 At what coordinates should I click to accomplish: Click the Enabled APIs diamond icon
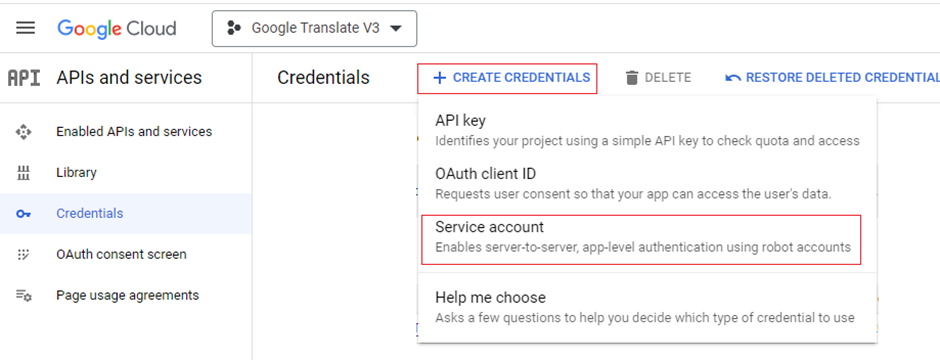23,132
